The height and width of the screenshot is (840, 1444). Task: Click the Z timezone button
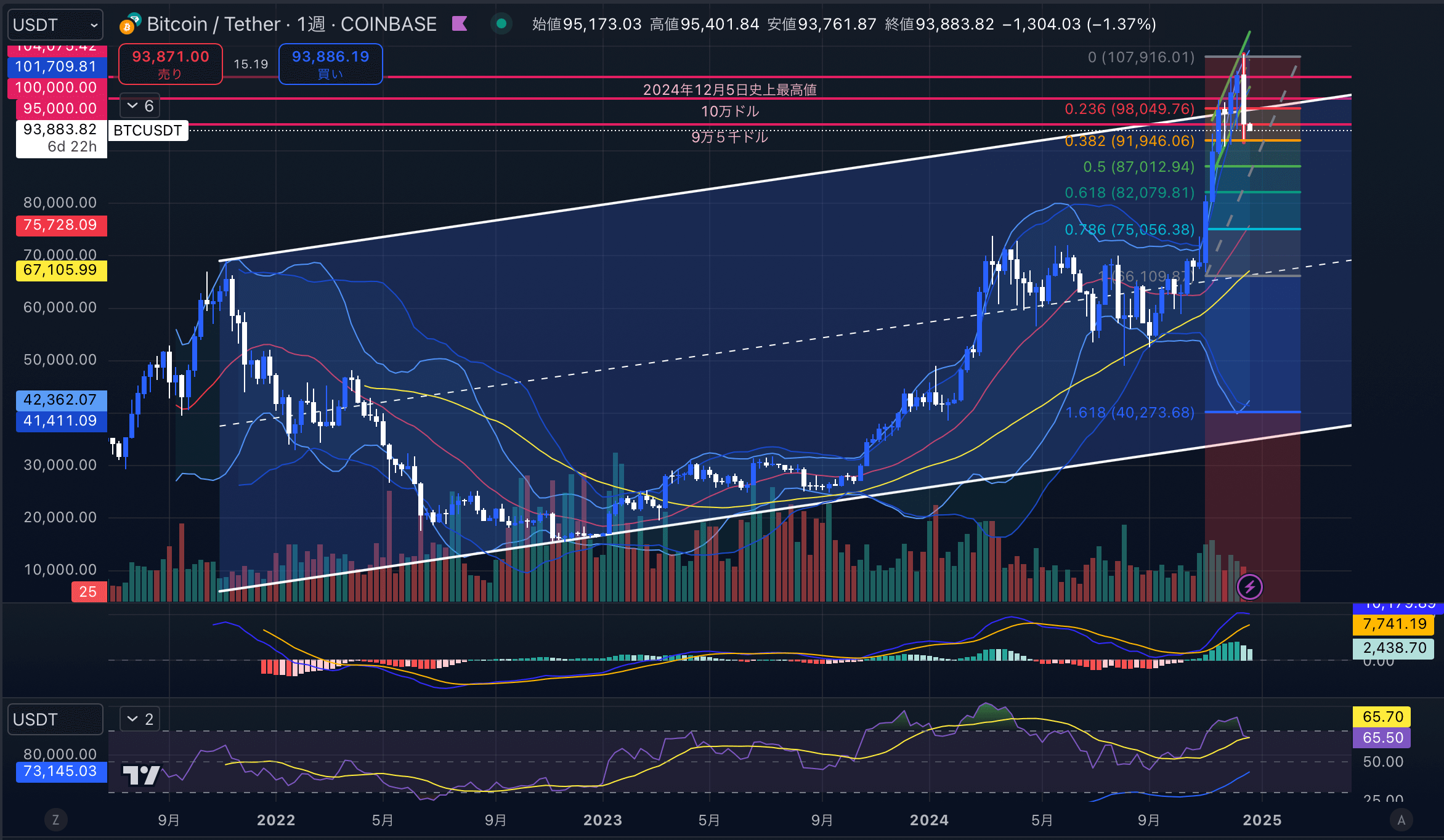(55, 820)
